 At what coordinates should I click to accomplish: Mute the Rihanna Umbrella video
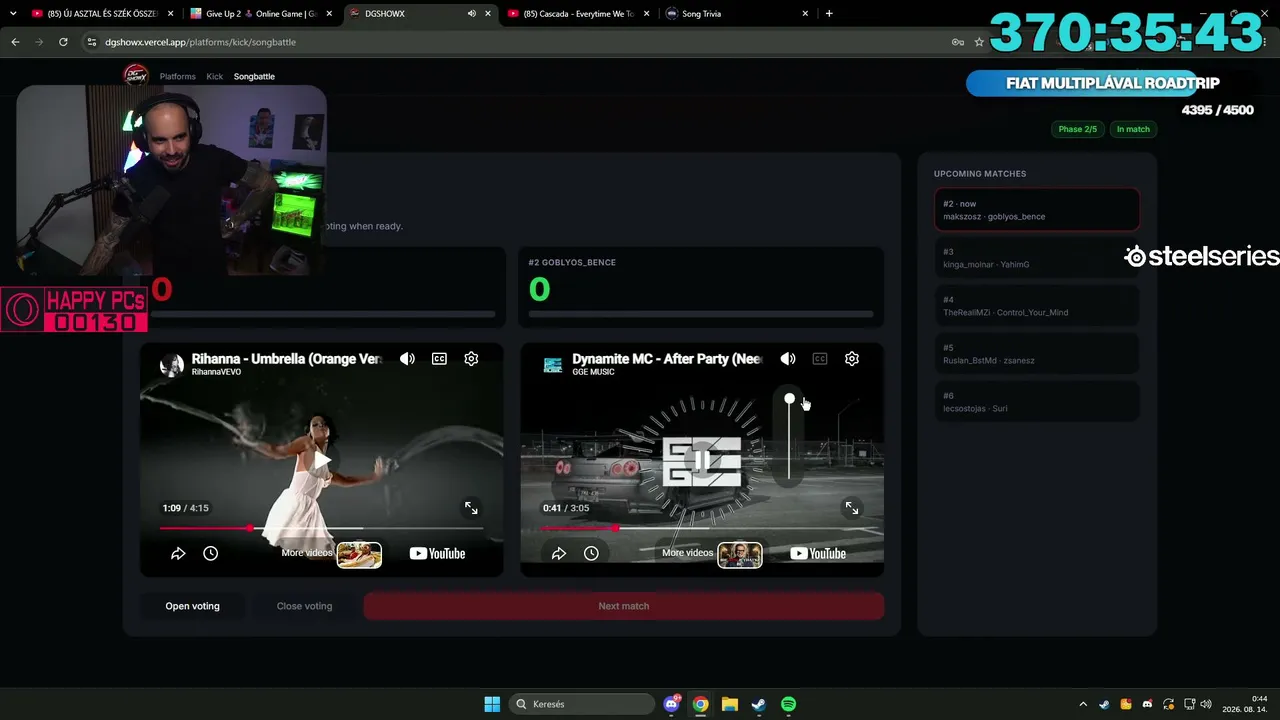coord(407,359)
